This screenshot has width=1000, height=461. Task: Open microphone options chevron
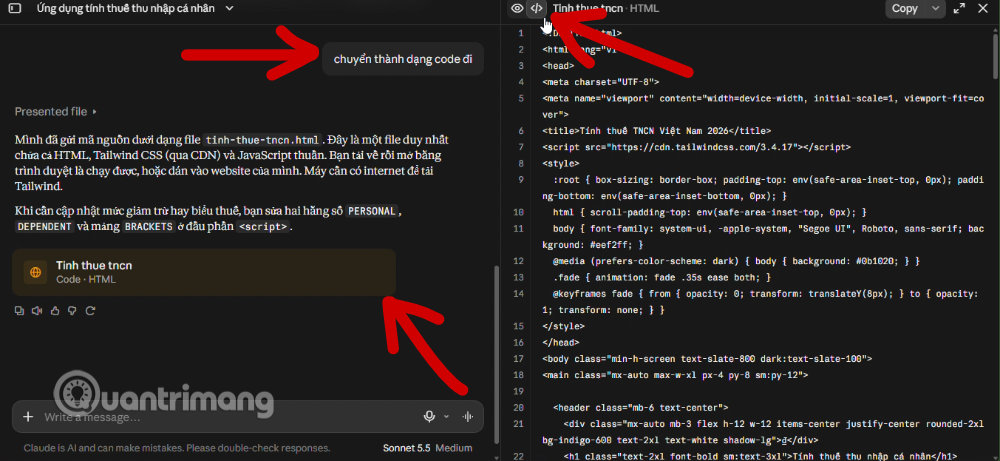(446, 416)
